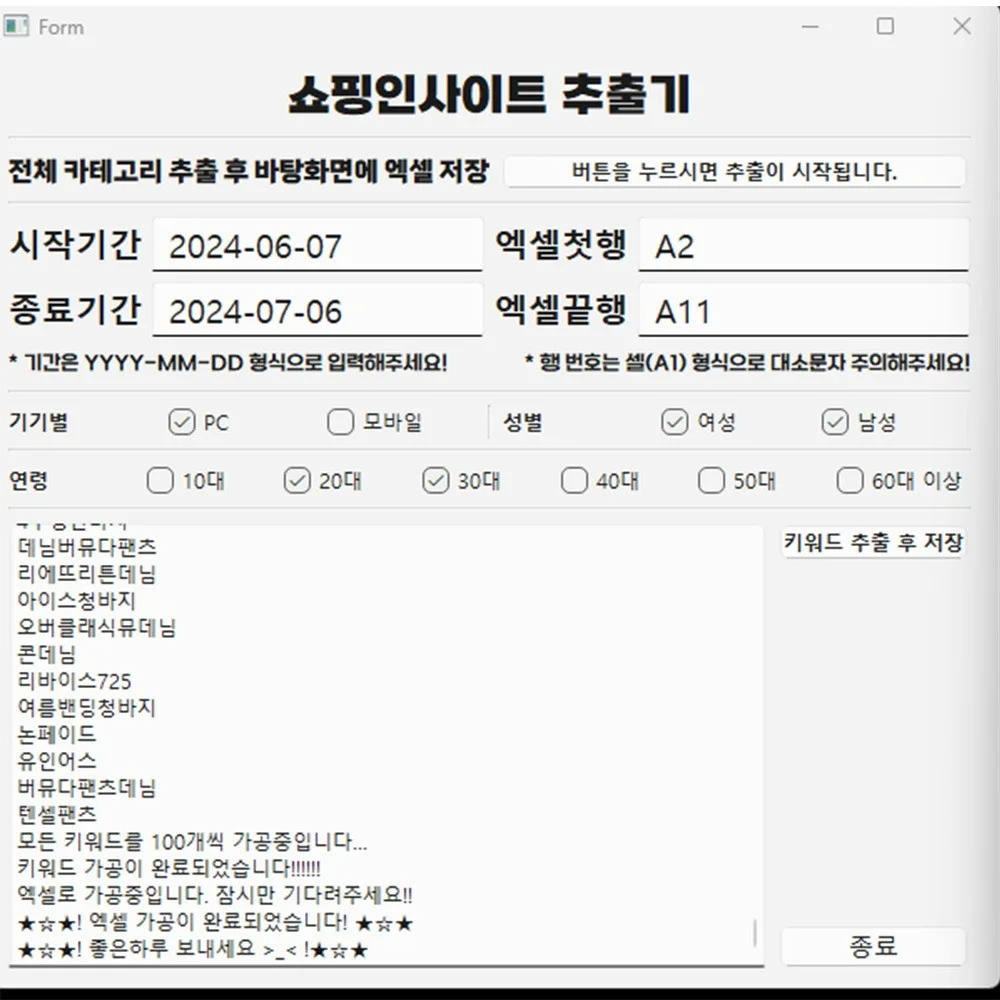Click the 여름밴딩청바지 log line
Image resolution: width=1000 pixels, height=1000 pixels.
pyautogui.click(x=87, y=708)
